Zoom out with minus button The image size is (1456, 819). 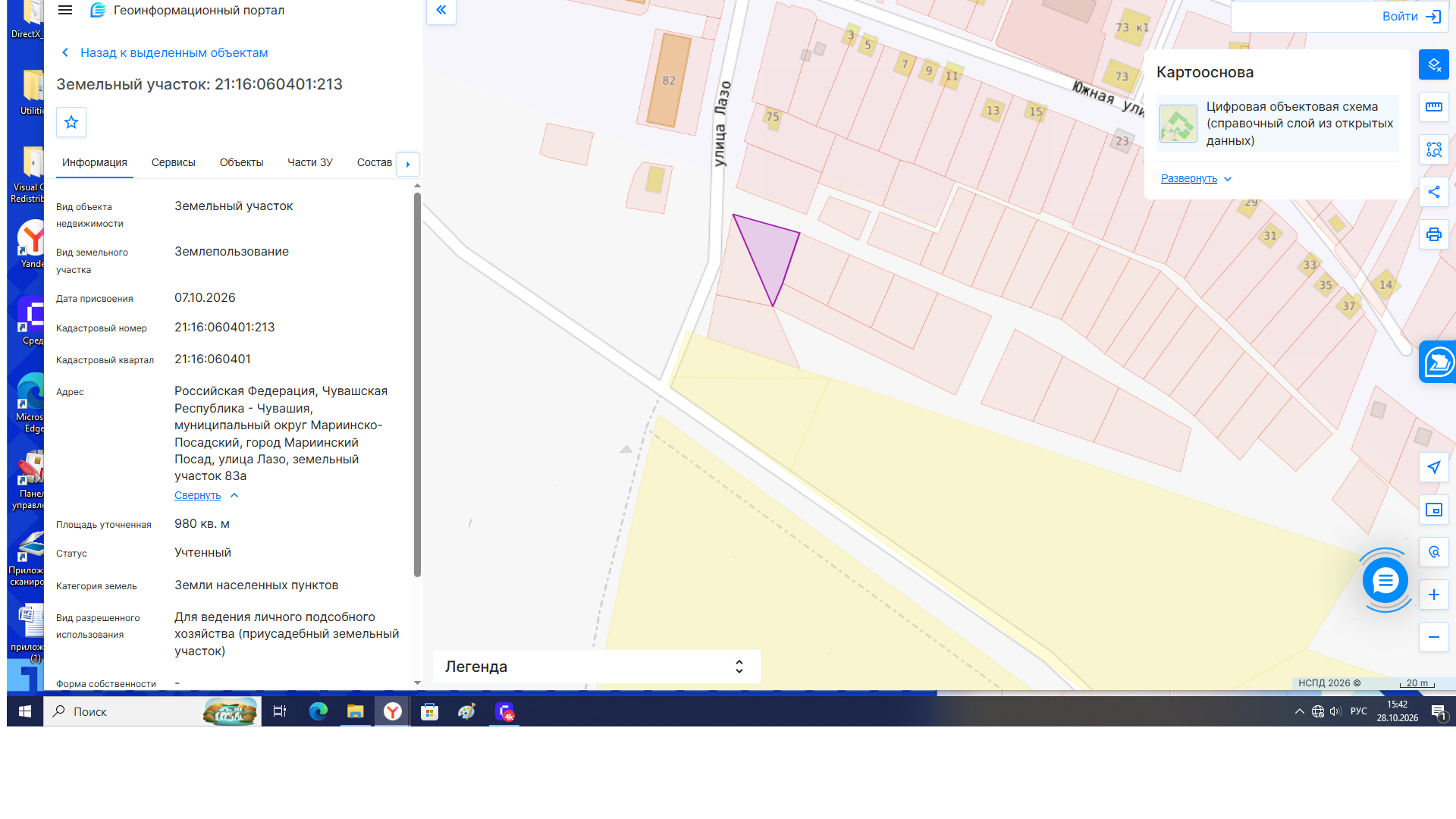point(1433,637)
